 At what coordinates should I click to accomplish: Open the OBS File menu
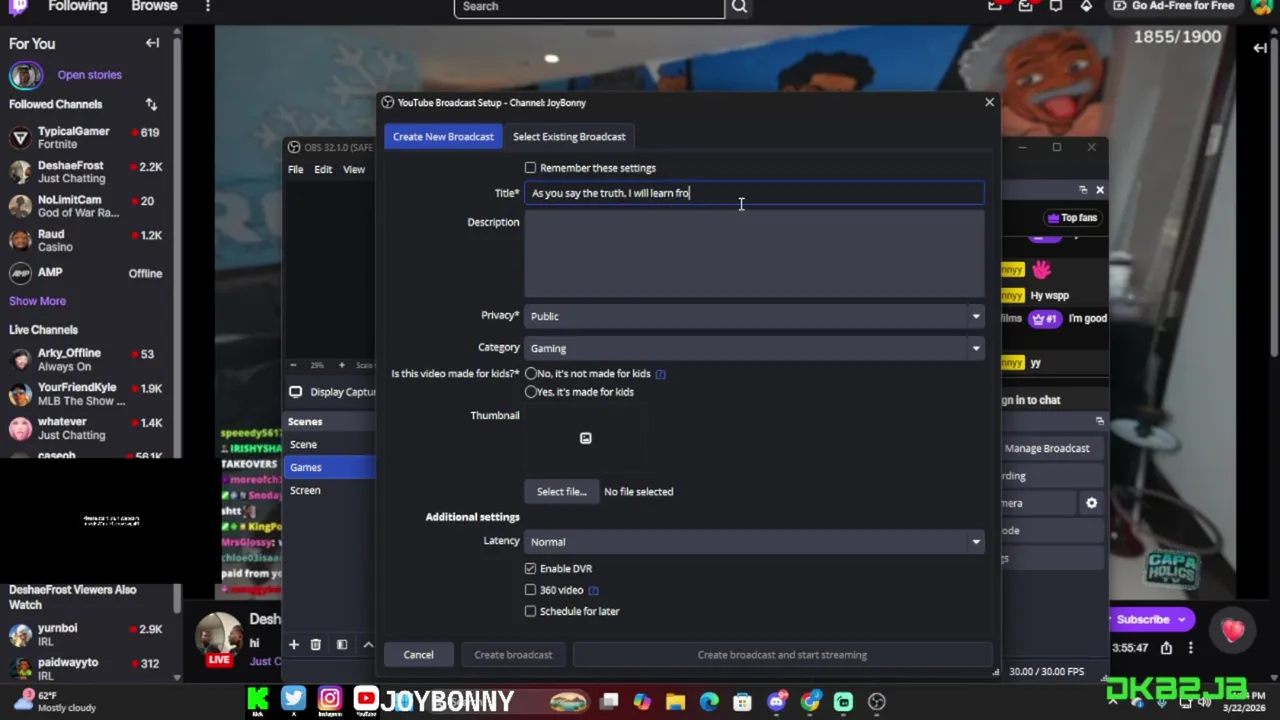pyautogui.click(x=296, y=170)
